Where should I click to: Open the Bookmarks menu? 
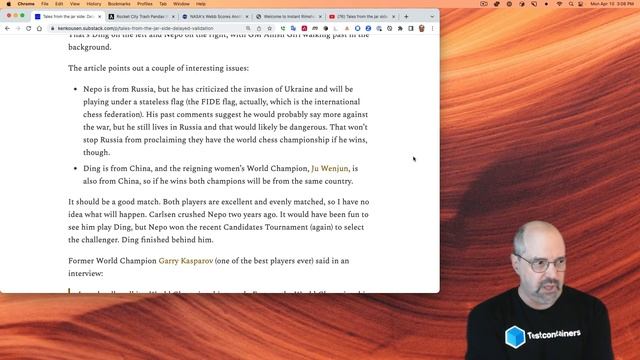[119, 4]
